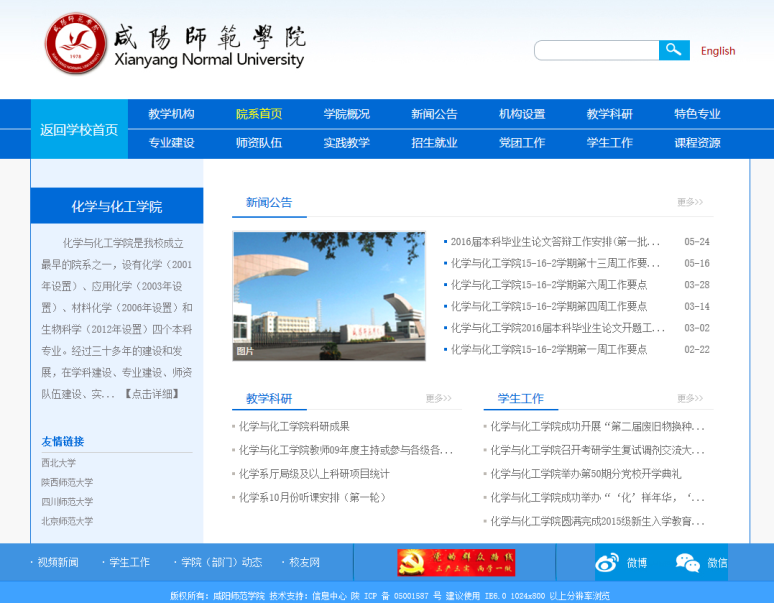
Task: Click the magnifying glass search button
Action: coord(674,50)
